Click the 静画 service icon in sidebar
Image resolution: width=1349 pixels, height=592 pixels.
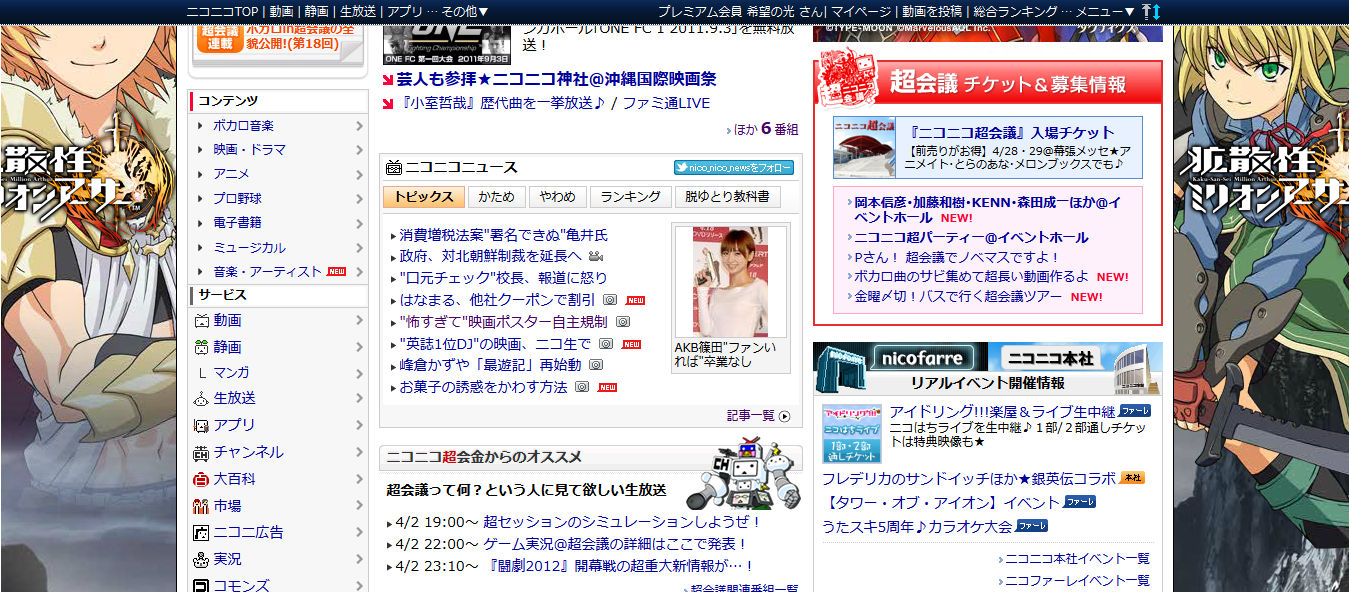point(201,347)
